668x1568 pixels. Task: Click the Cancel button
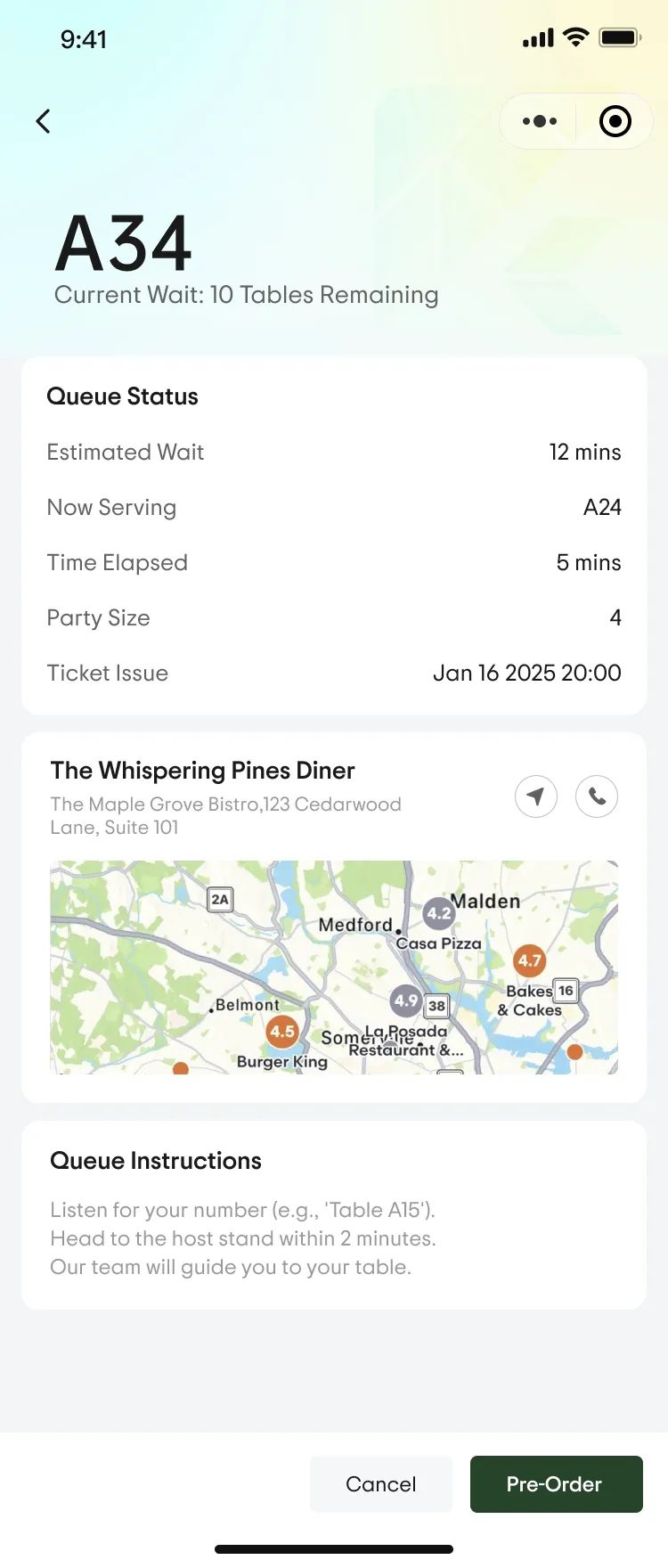[381, 1484]
